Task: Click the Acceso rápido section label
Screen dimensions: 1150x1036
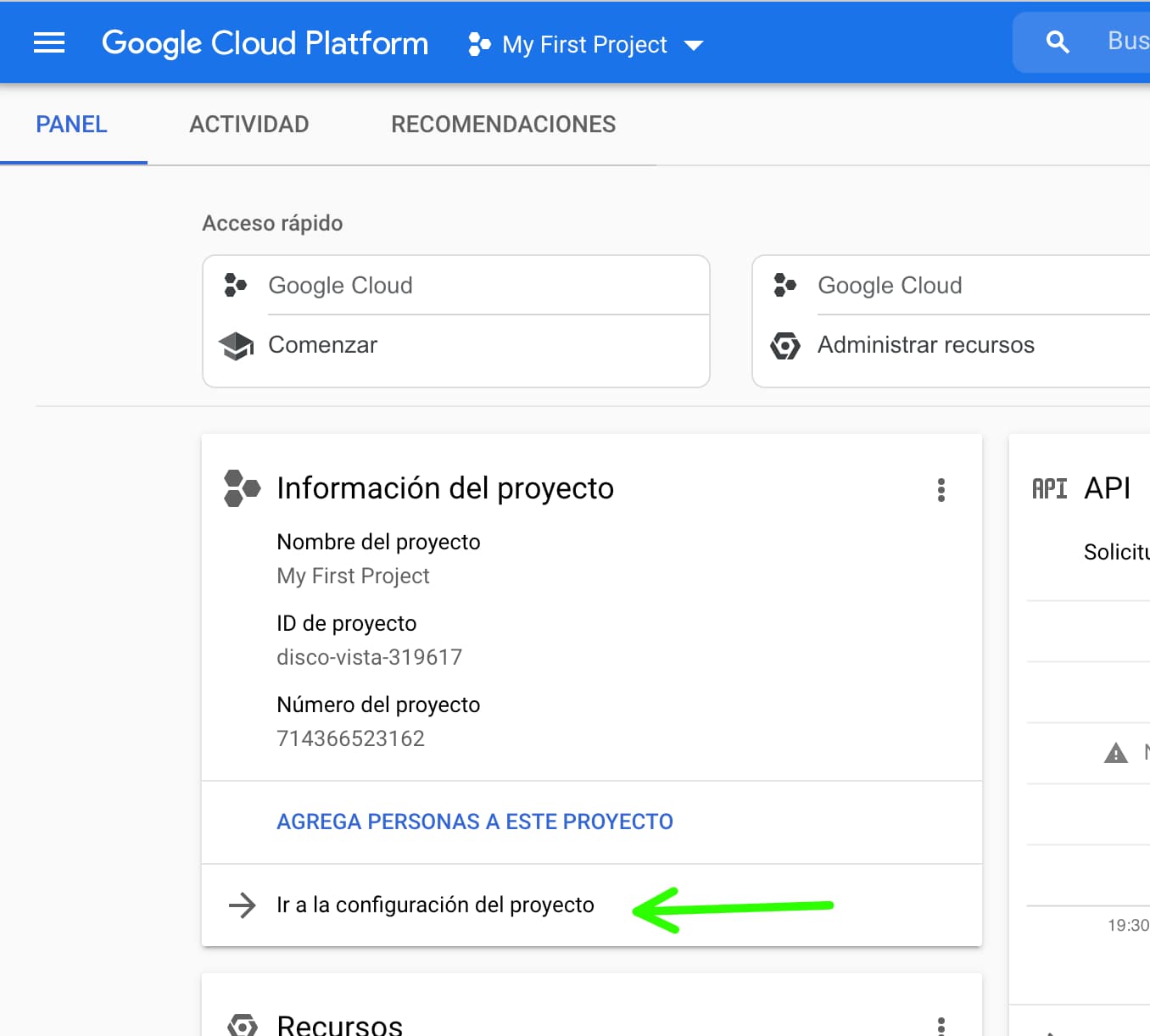Action: point(272,223)
